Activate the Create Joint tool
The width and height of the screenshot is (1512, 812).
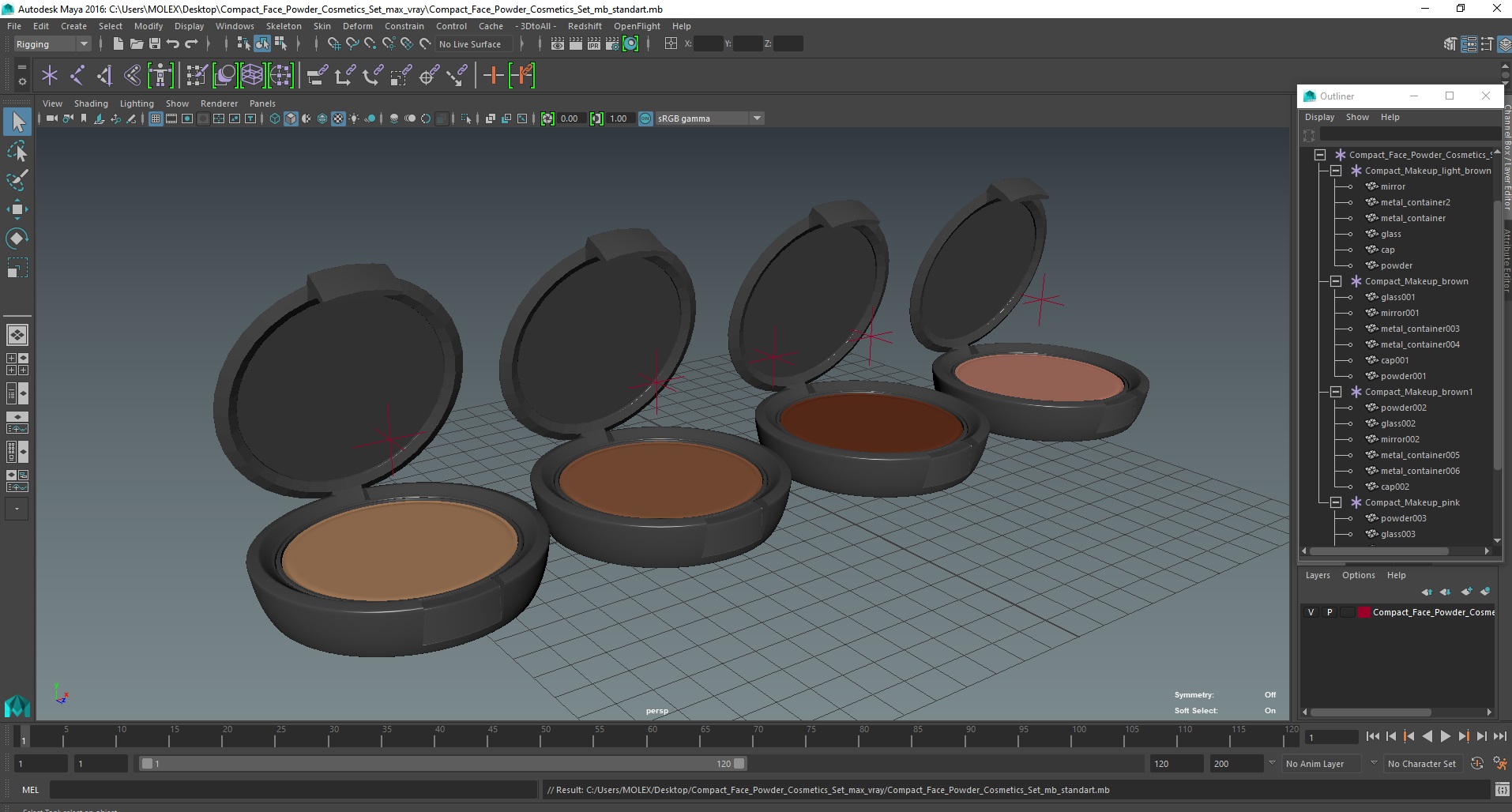coord(77,76)
